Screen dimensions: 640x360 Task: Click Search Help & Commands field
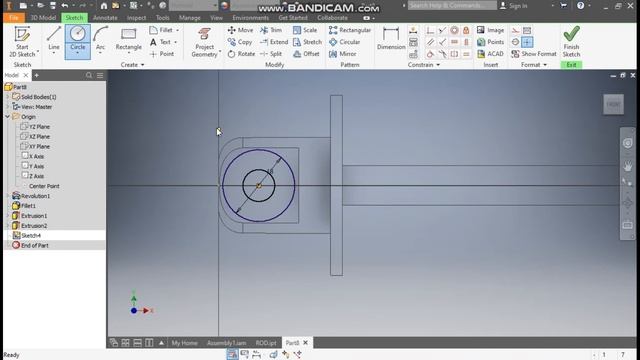[x=452, y=6]
